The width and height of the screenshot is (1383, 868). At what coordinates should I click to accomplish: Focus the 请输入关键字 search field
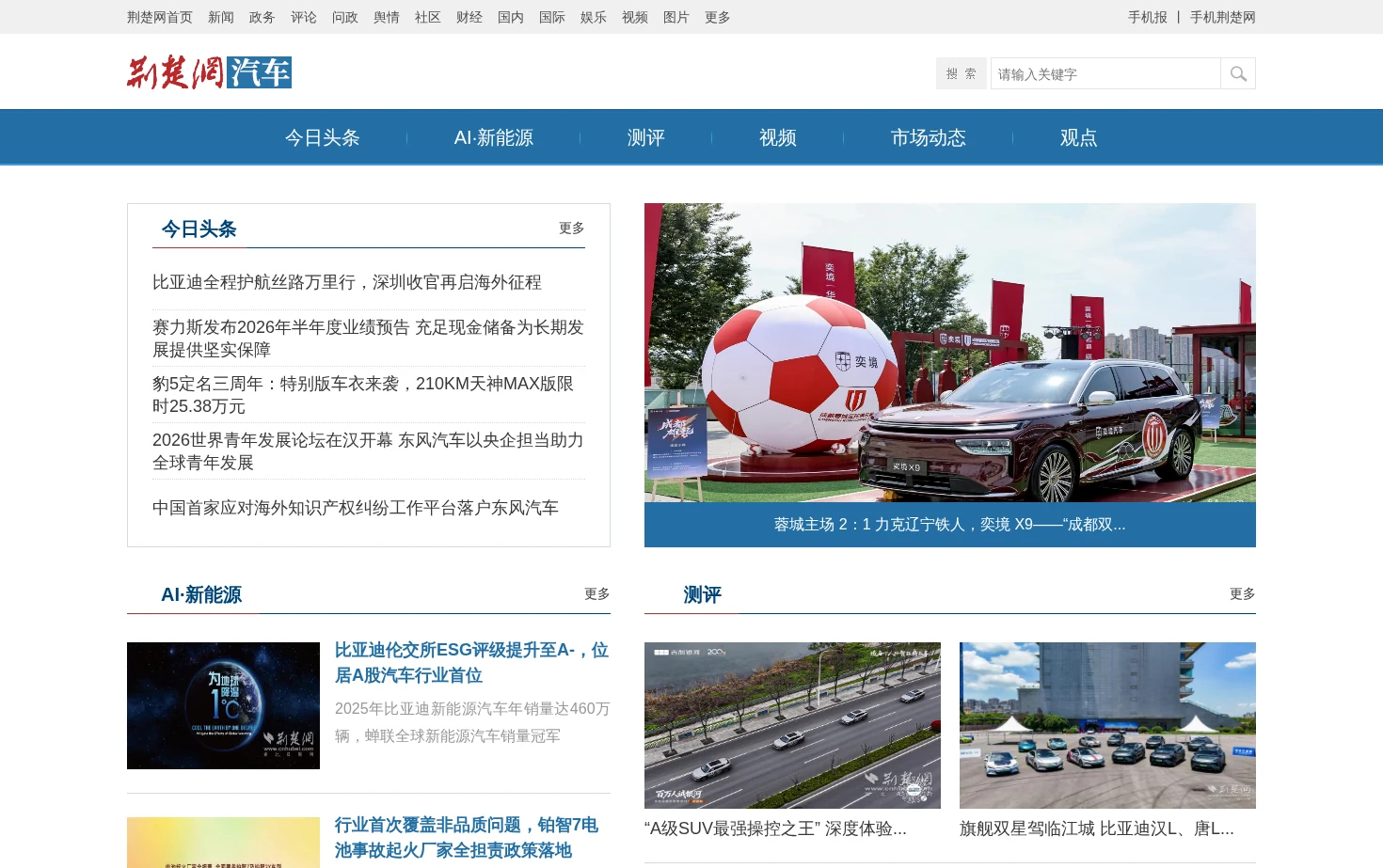(x=1105, y=73)
